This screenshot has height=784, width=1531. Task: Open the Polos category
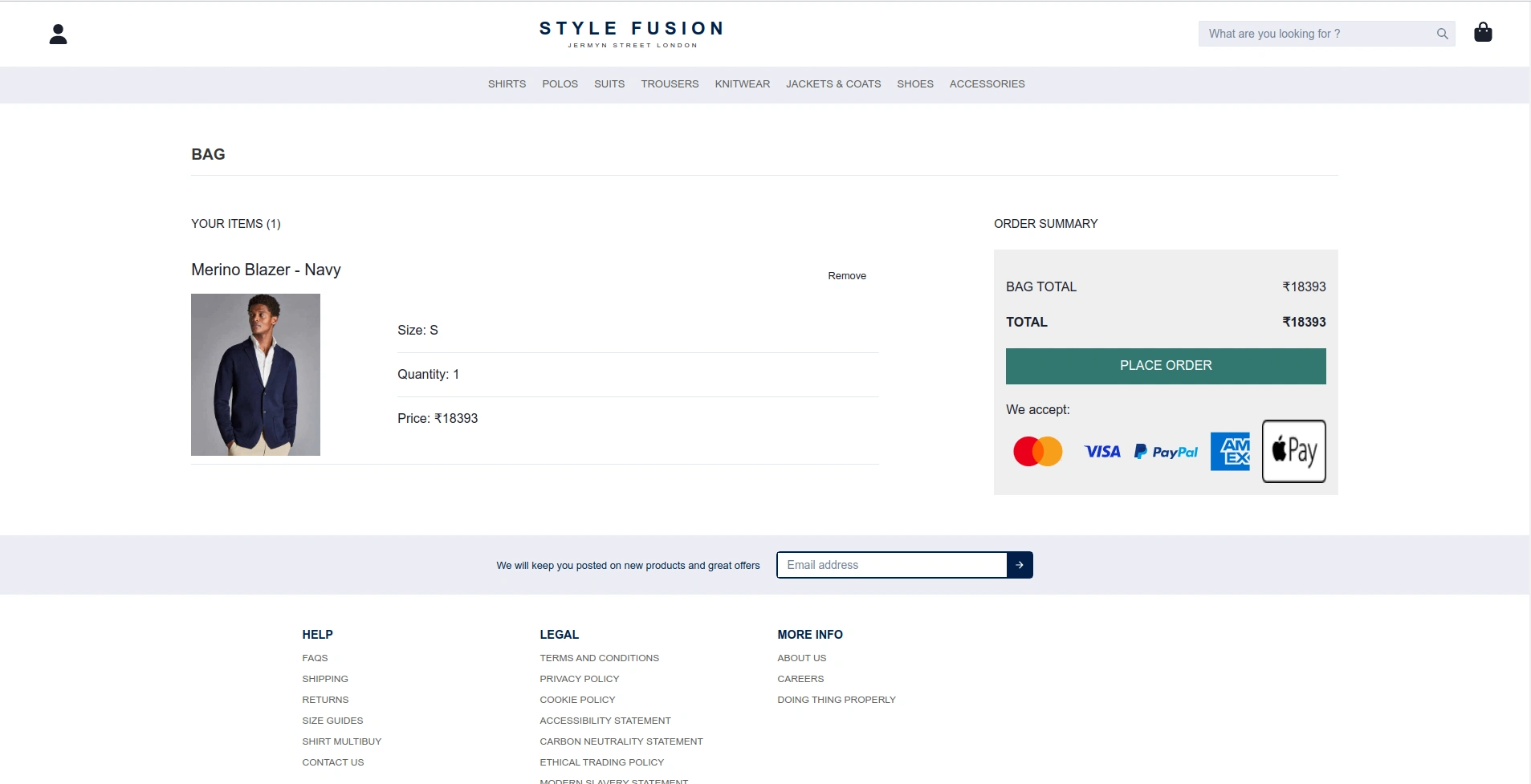pos(560,84)
